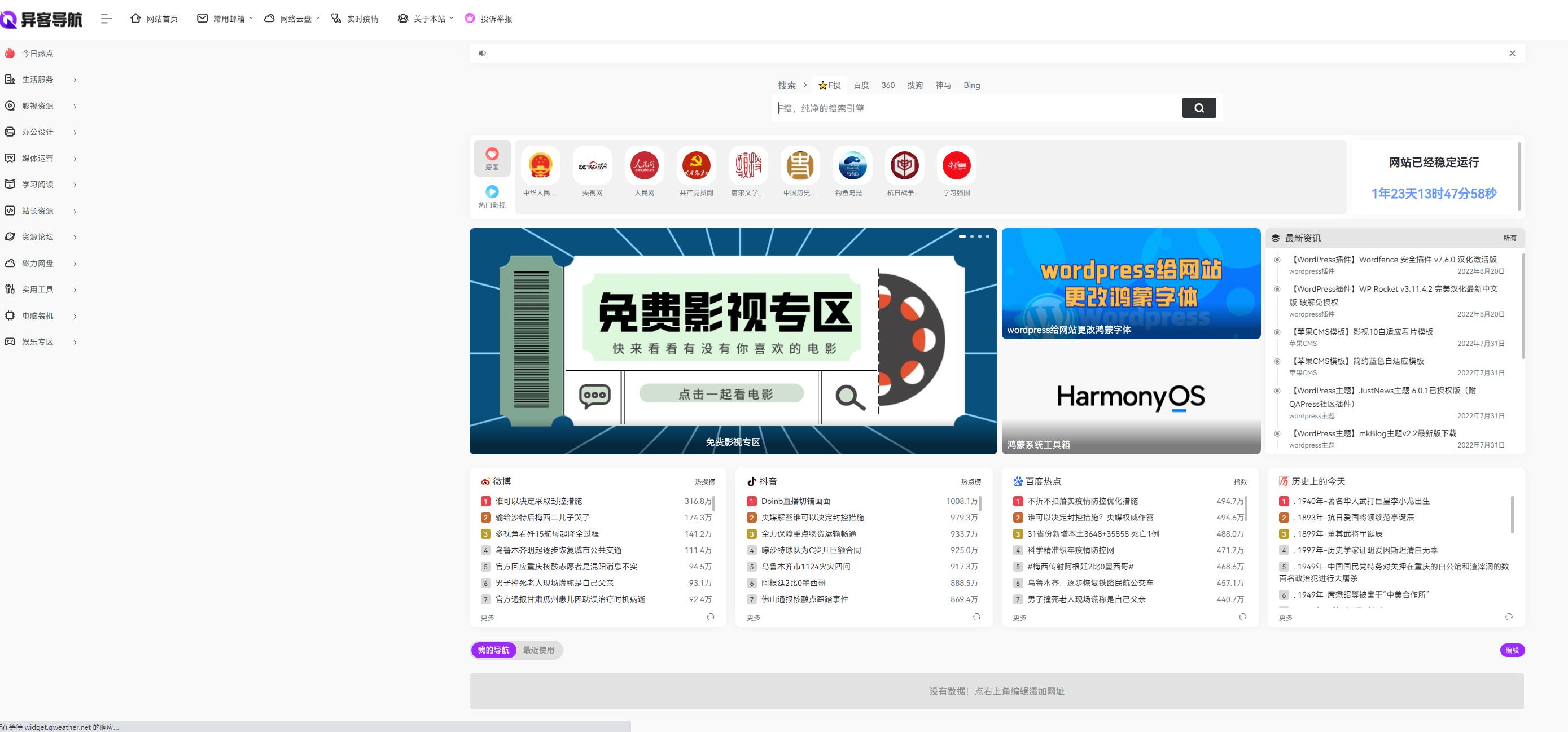This screenshot has width=1568, height=732.
Task: Switch to 我的导航 toggle tab
Action: coord(494,651)
